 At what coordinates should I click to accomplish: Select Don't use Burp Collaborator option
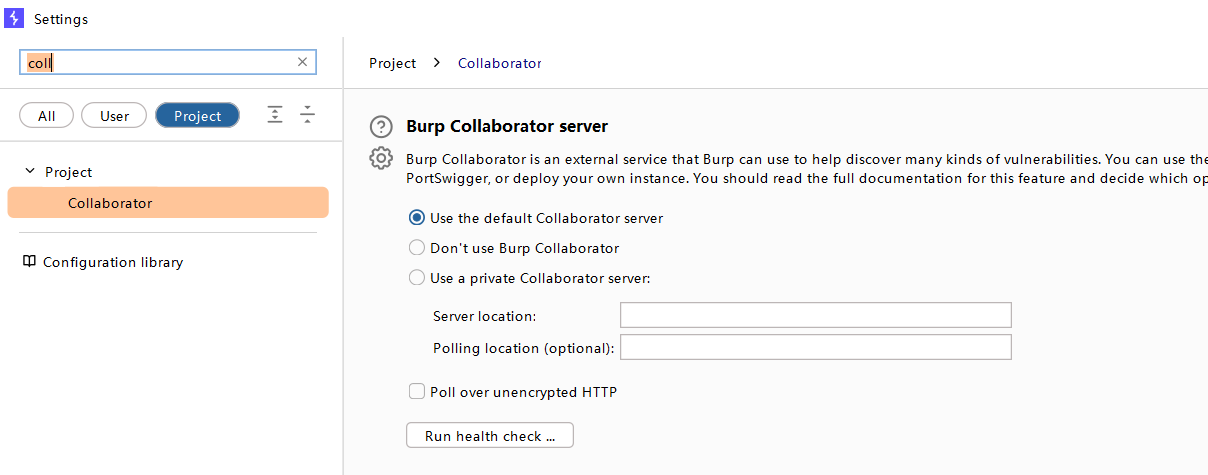point(417,248)
